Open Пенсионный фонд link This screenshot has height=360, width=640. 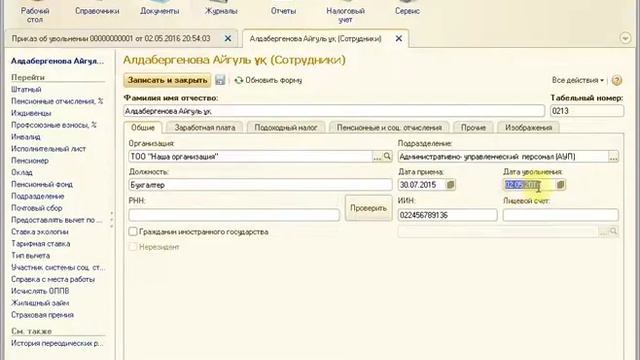click(42, 184)
